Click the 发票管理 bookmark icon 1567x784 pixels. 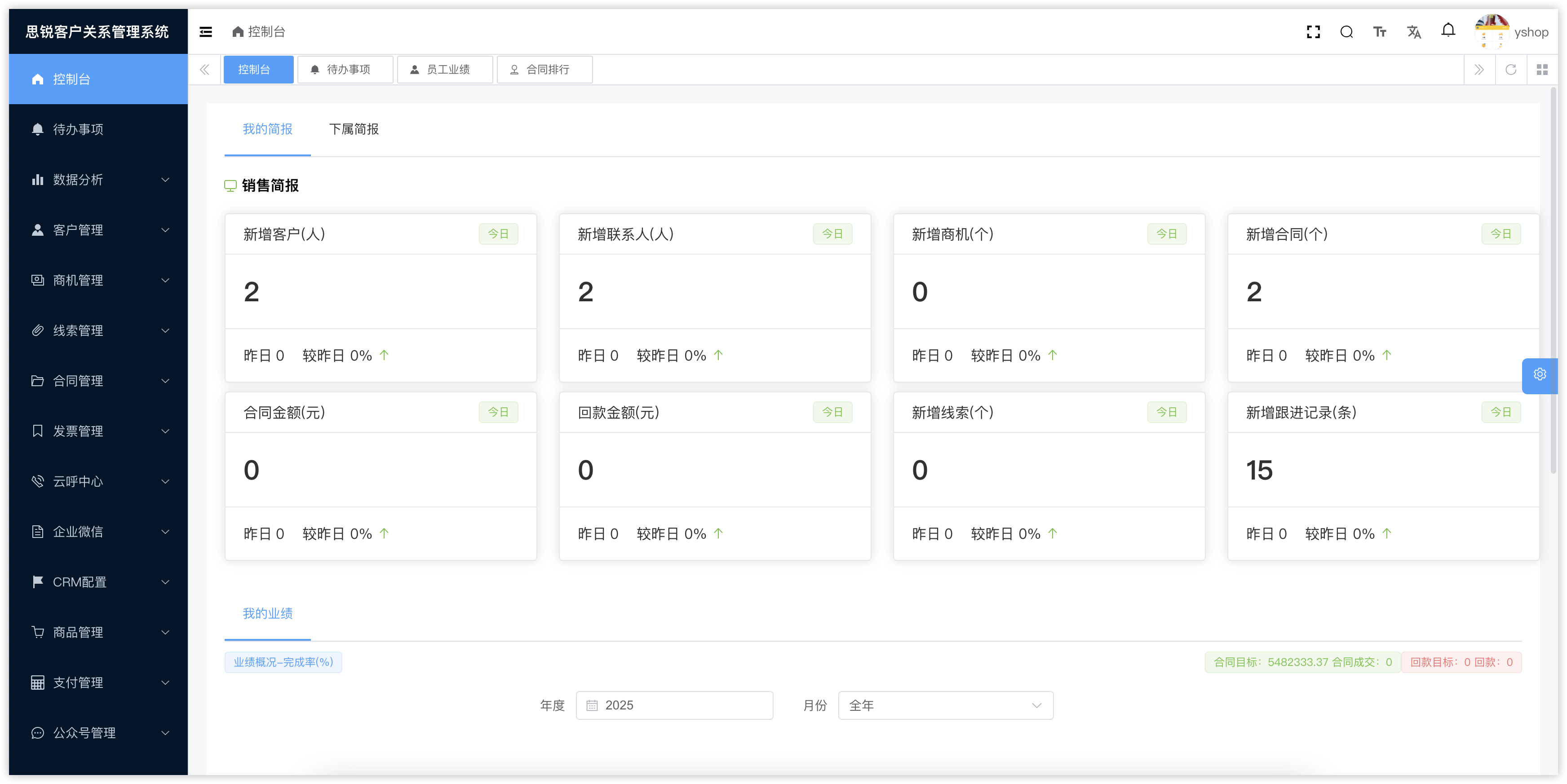tap(38, 431)
